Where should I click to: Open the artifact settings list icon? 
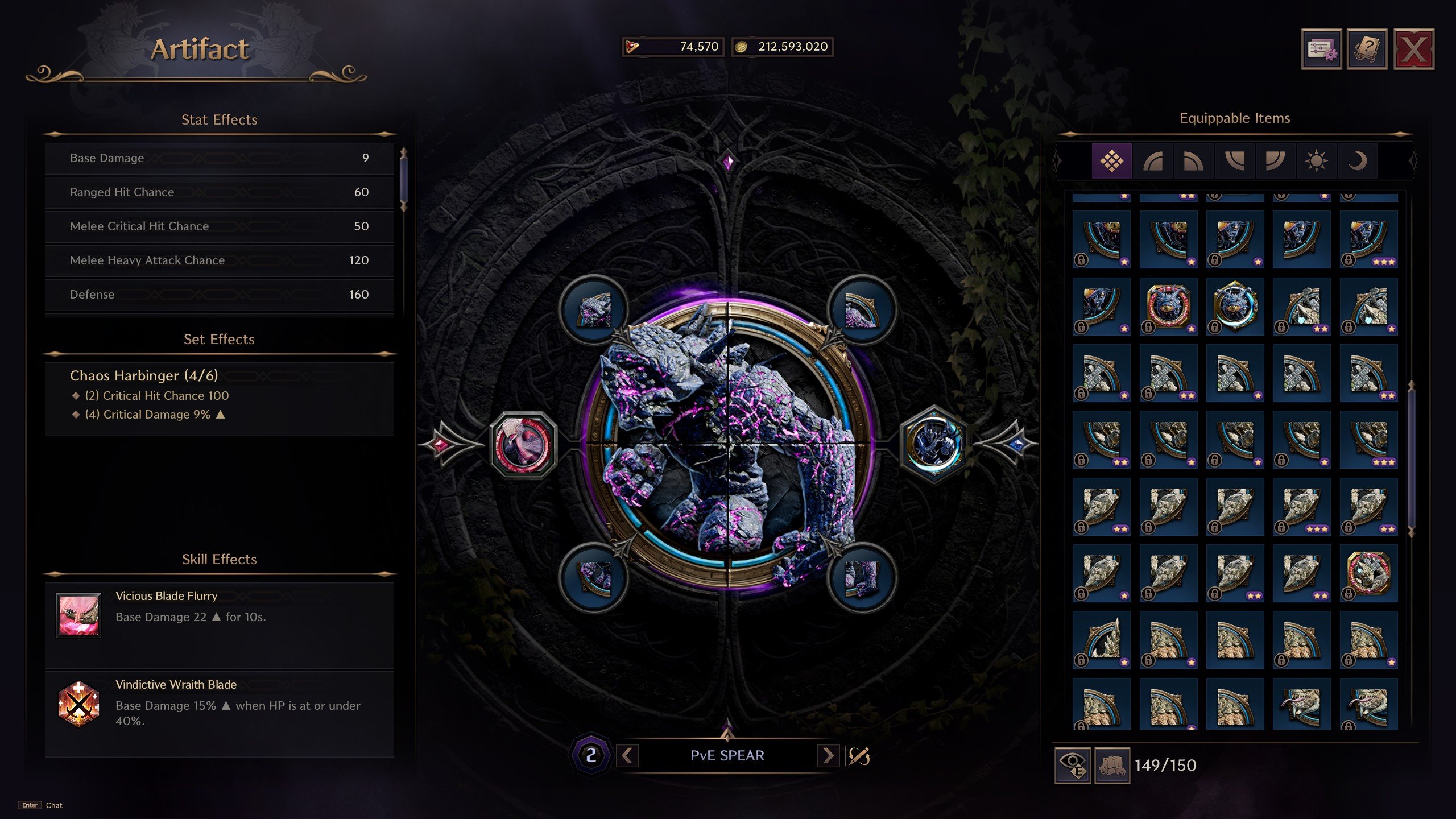[x=1321, y=49]
